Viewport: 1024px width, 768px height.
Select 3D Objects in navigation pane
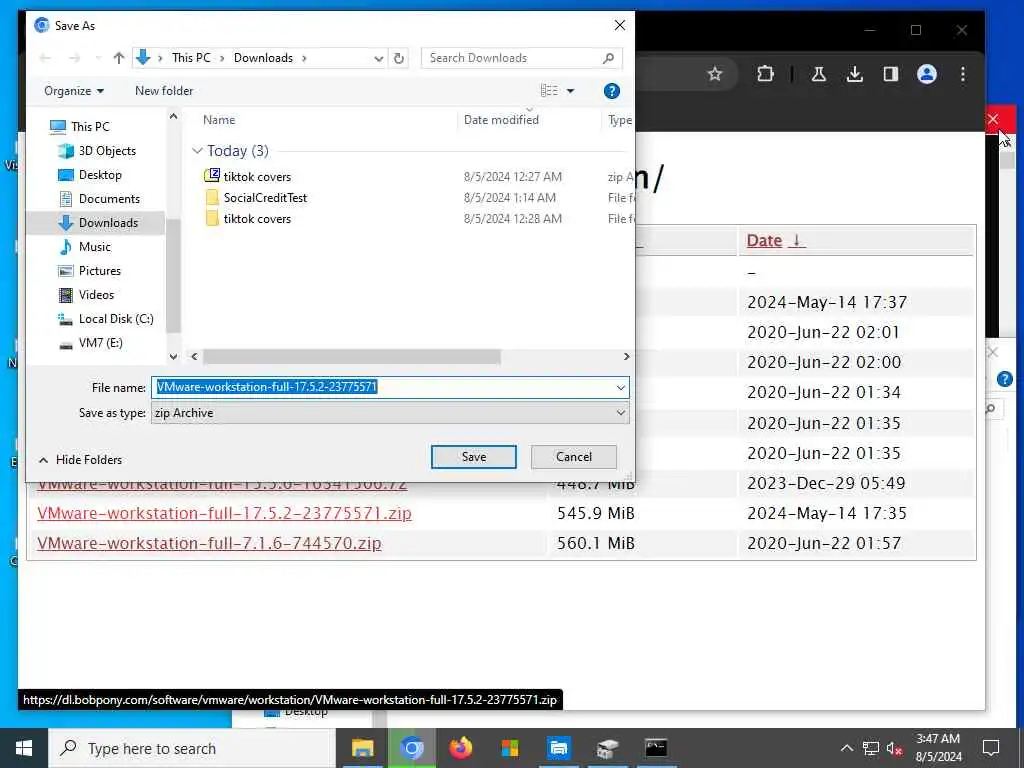(107, 151)
